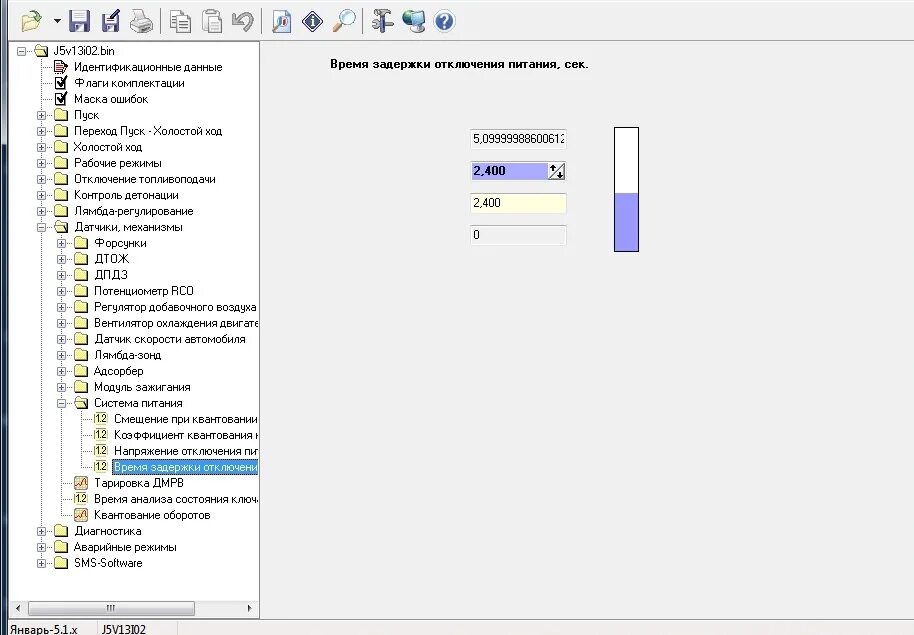
Task: Click the spin arrows beside 2,400
Action: (x=557, y=171)
